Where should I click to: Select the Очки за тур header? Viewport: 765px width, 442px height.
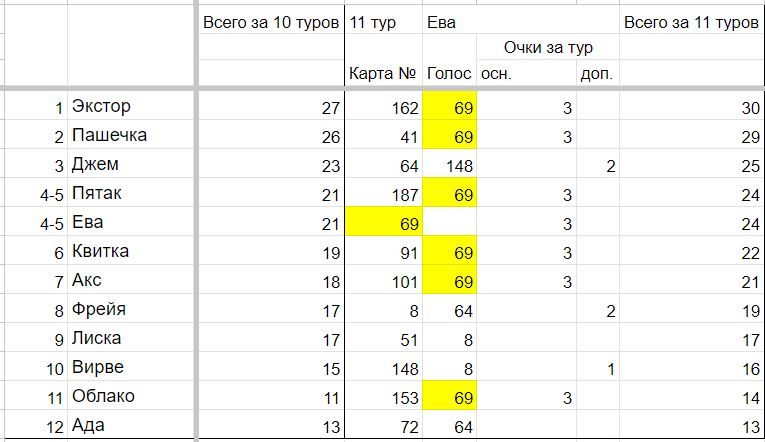click(548, 47)
